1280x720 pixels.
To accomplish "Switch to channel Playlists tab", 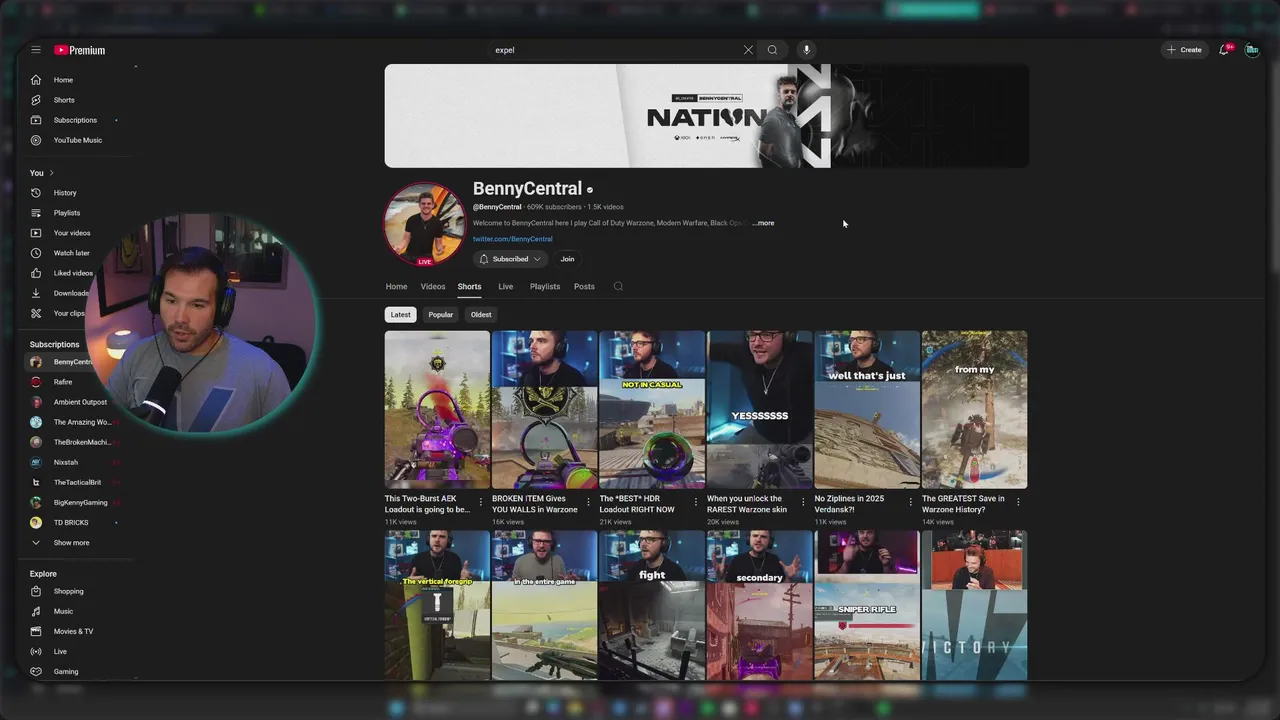I will [x=545, y=287].
